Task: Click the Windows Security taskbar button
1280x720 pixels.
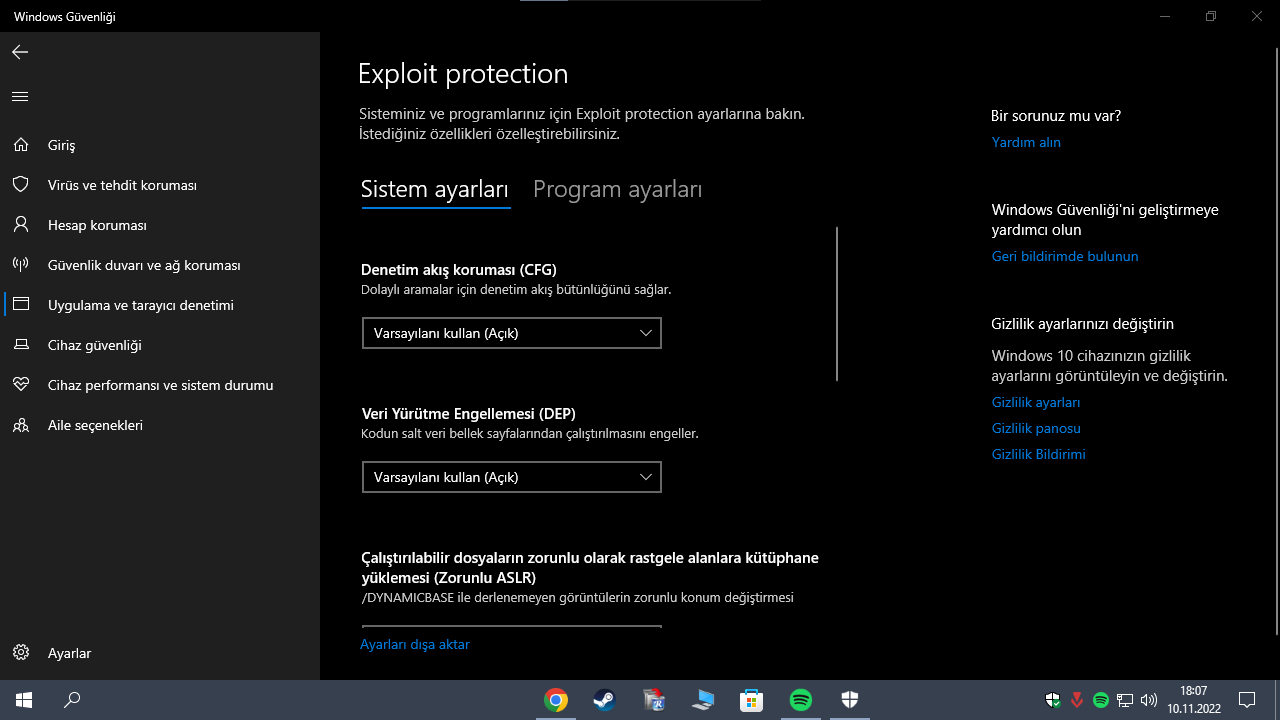Action: pos(850,700)
